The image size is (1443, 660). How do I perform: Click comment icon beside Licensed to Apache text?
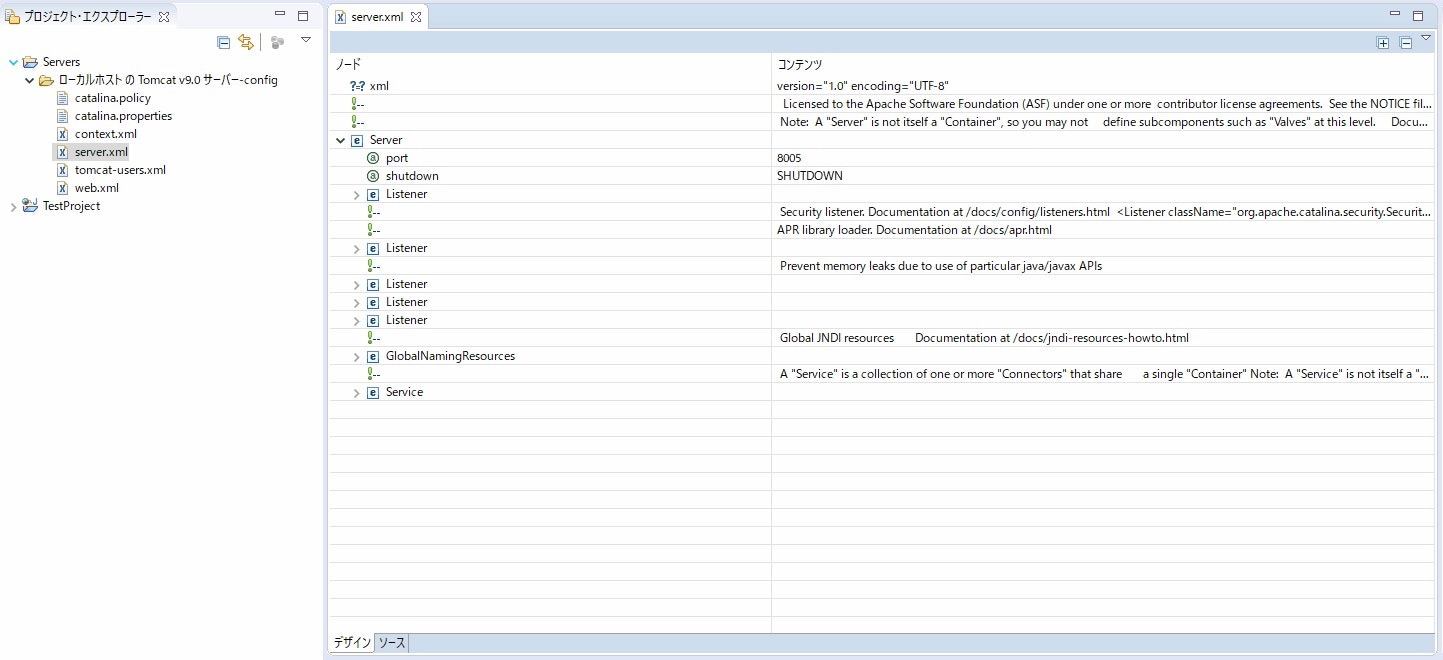(x=357, y=104)
